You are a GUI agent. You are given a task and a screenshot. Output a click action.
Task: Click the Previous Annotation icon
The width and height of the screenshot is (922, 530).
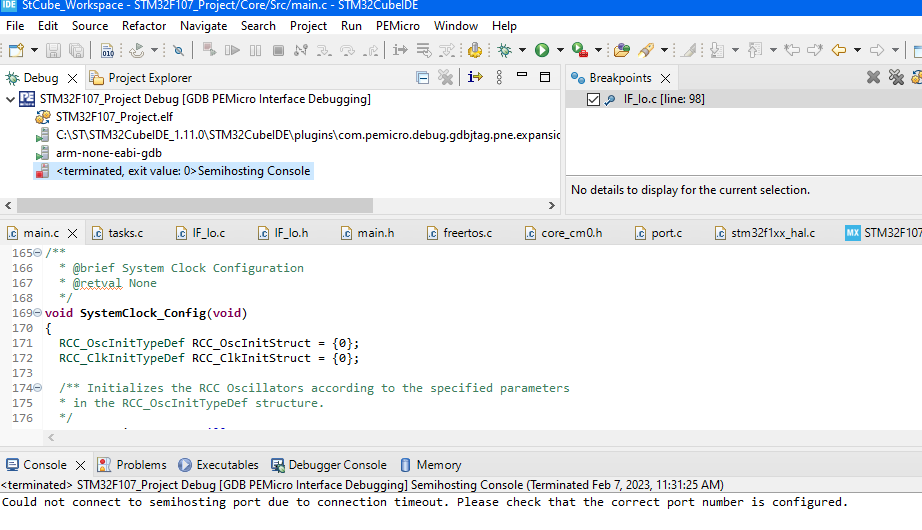(755, 51)
